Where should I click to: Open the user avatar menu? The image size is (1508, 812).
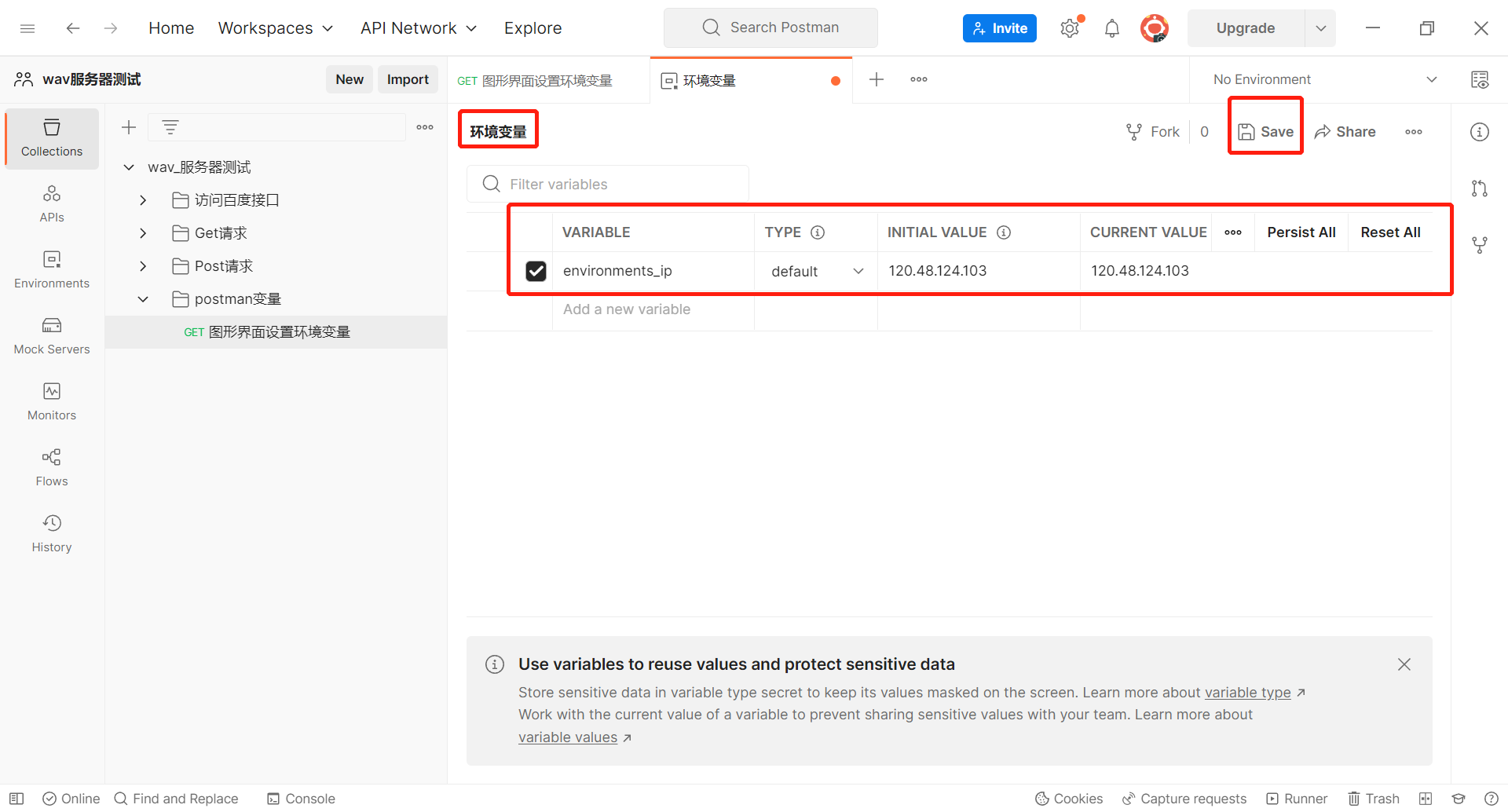click(x=1155, y=28)
